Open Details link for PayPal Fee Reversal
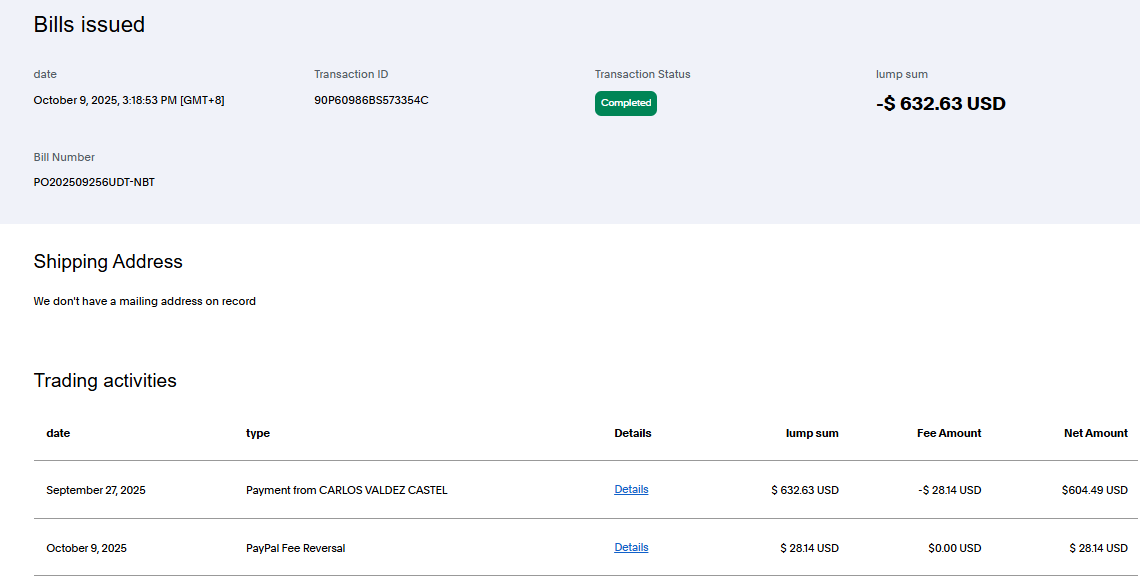The image size is (1140, 577). (x=631, y=547)
